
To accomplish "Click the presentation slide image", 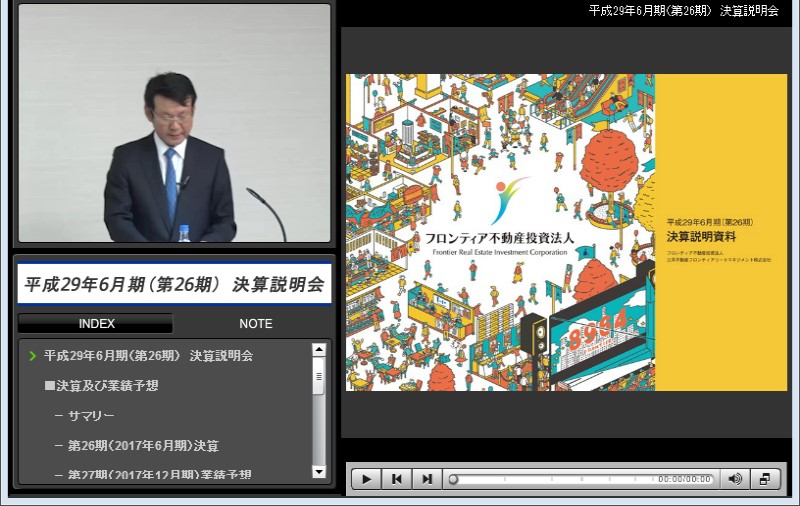I will (x=566, y=233).
